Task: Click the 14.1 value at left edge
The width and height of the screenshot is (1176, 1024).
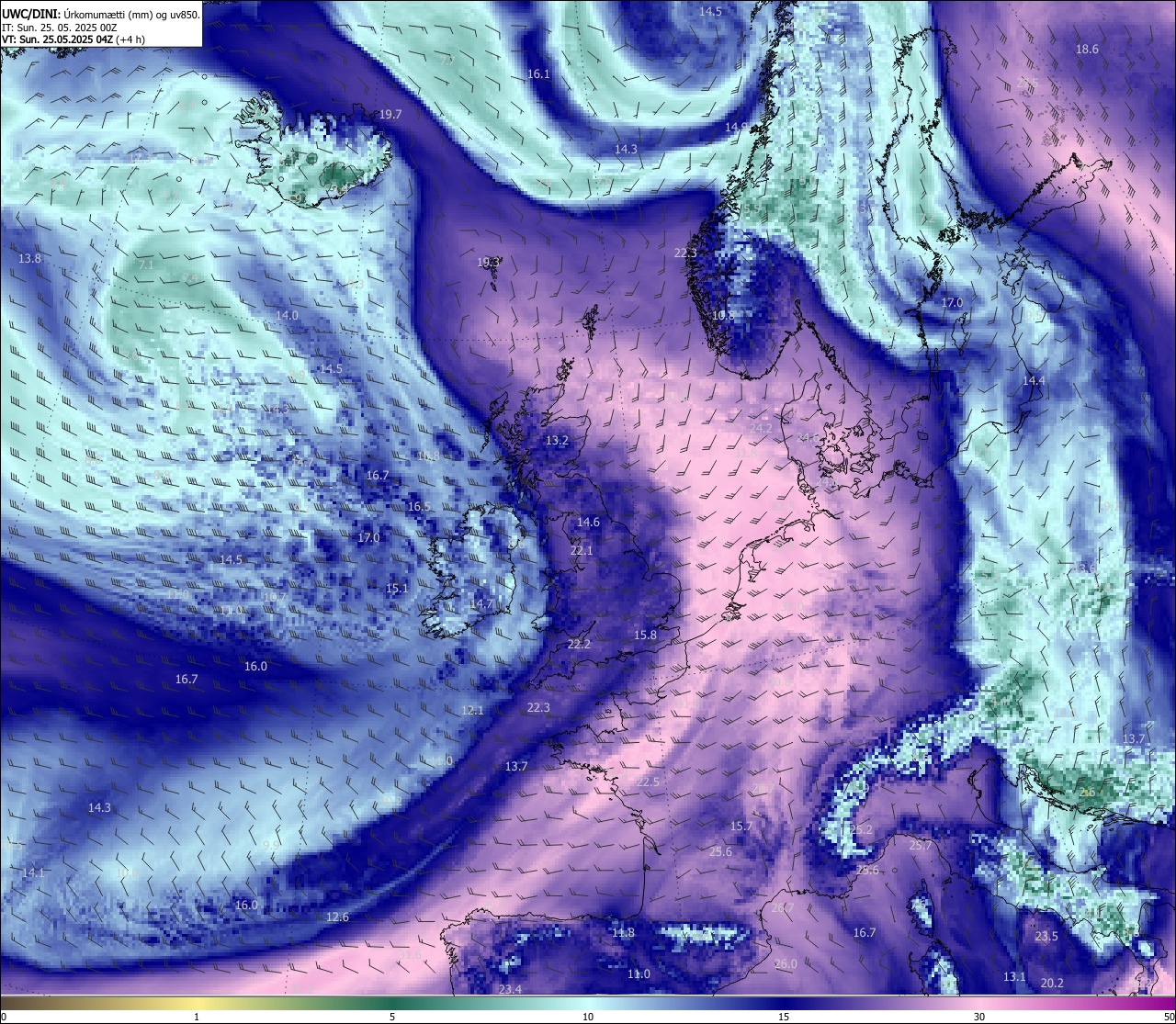Action: [x=33, y=873]
